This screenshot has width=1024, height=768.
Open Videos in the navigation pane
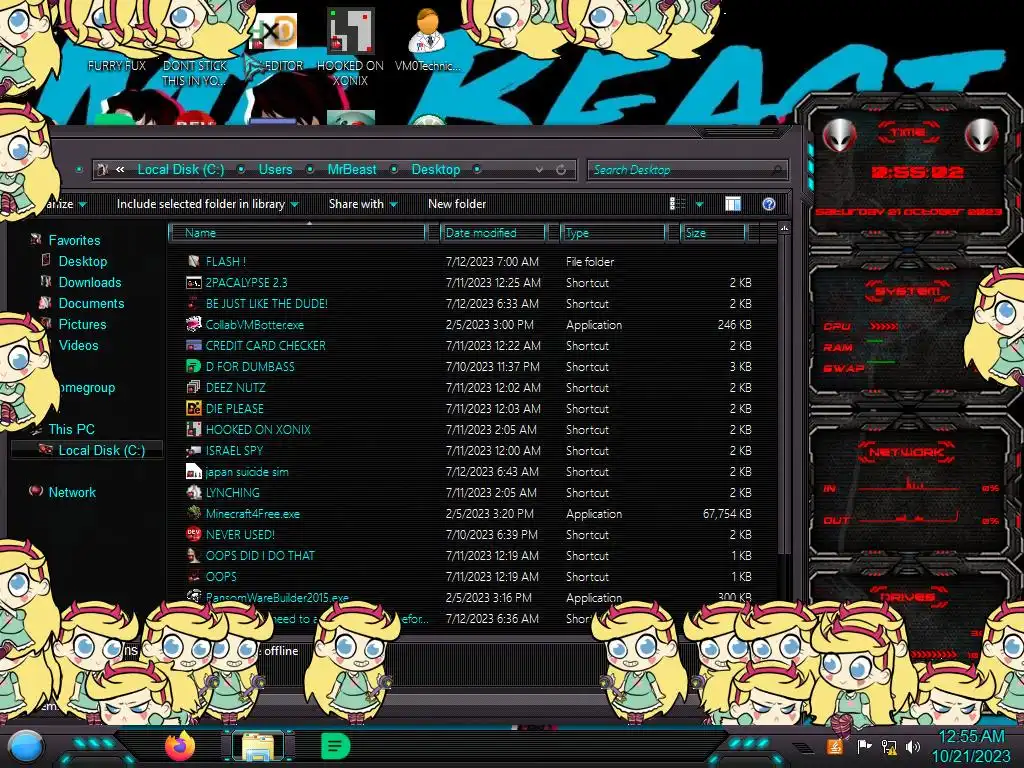point(78,345)
